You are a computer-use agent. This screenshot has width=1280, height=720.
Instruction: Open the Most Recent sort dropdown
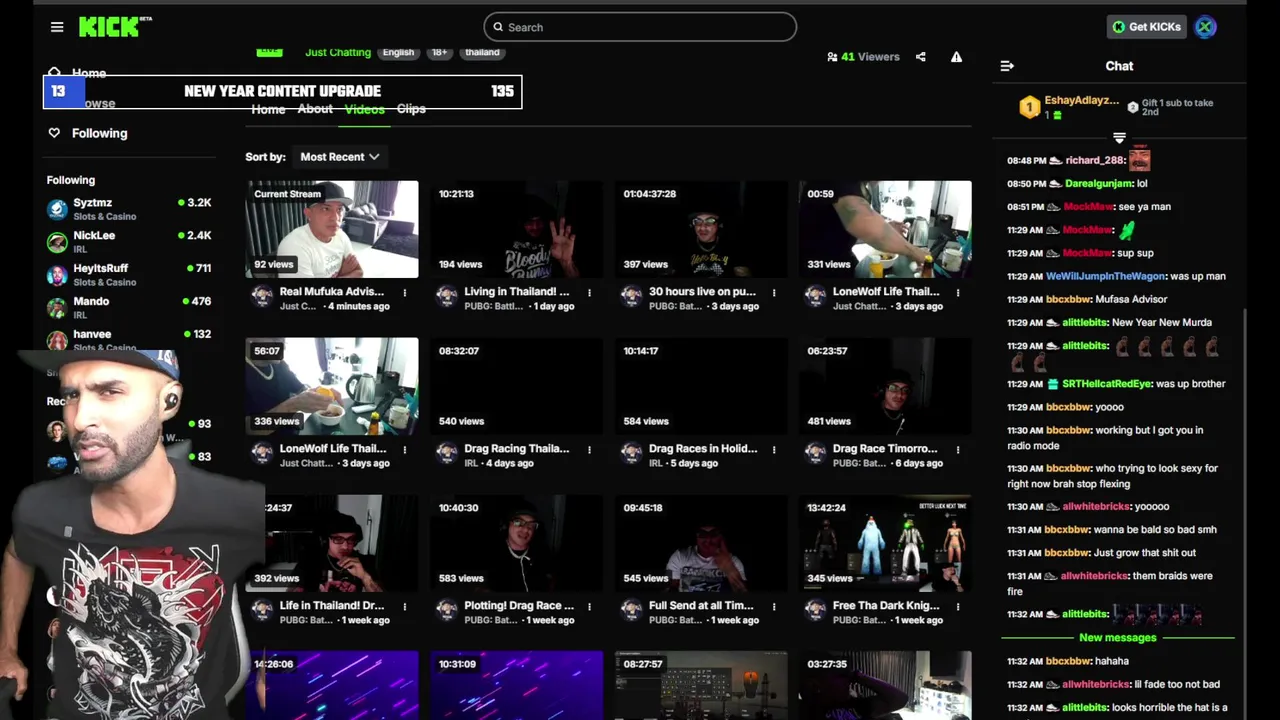339,157
